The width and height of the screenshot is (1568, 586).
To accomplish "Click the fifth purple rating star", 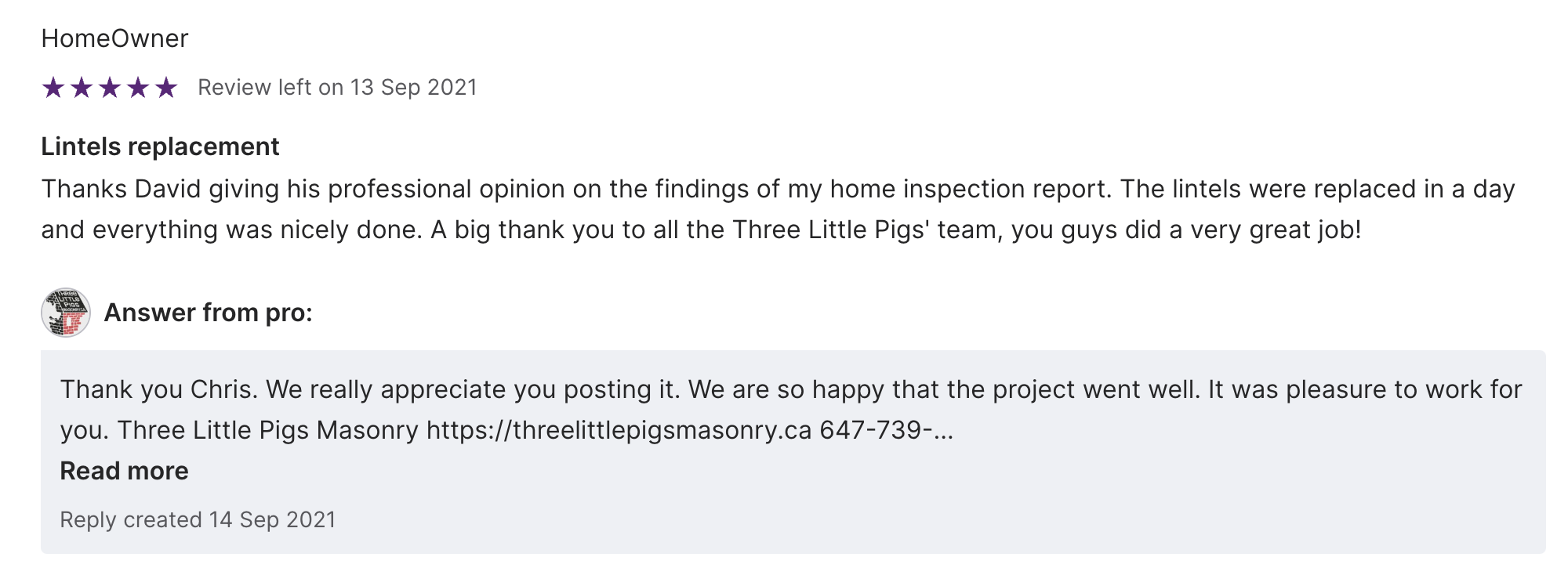I will tap(166, 88).
